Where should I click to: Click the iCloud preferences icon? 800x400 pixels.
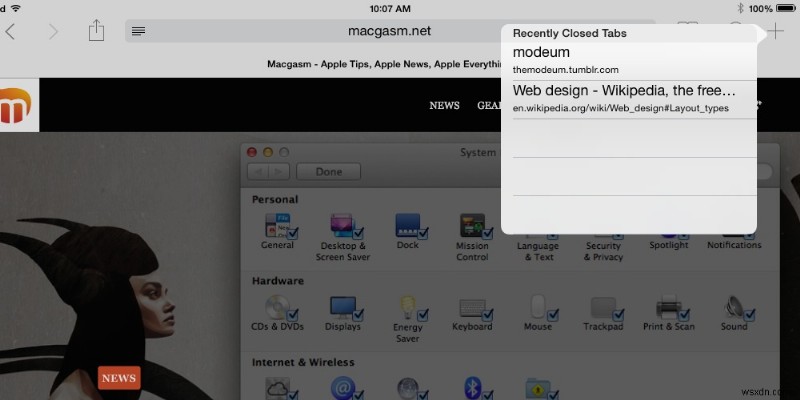tap(277, 389)
